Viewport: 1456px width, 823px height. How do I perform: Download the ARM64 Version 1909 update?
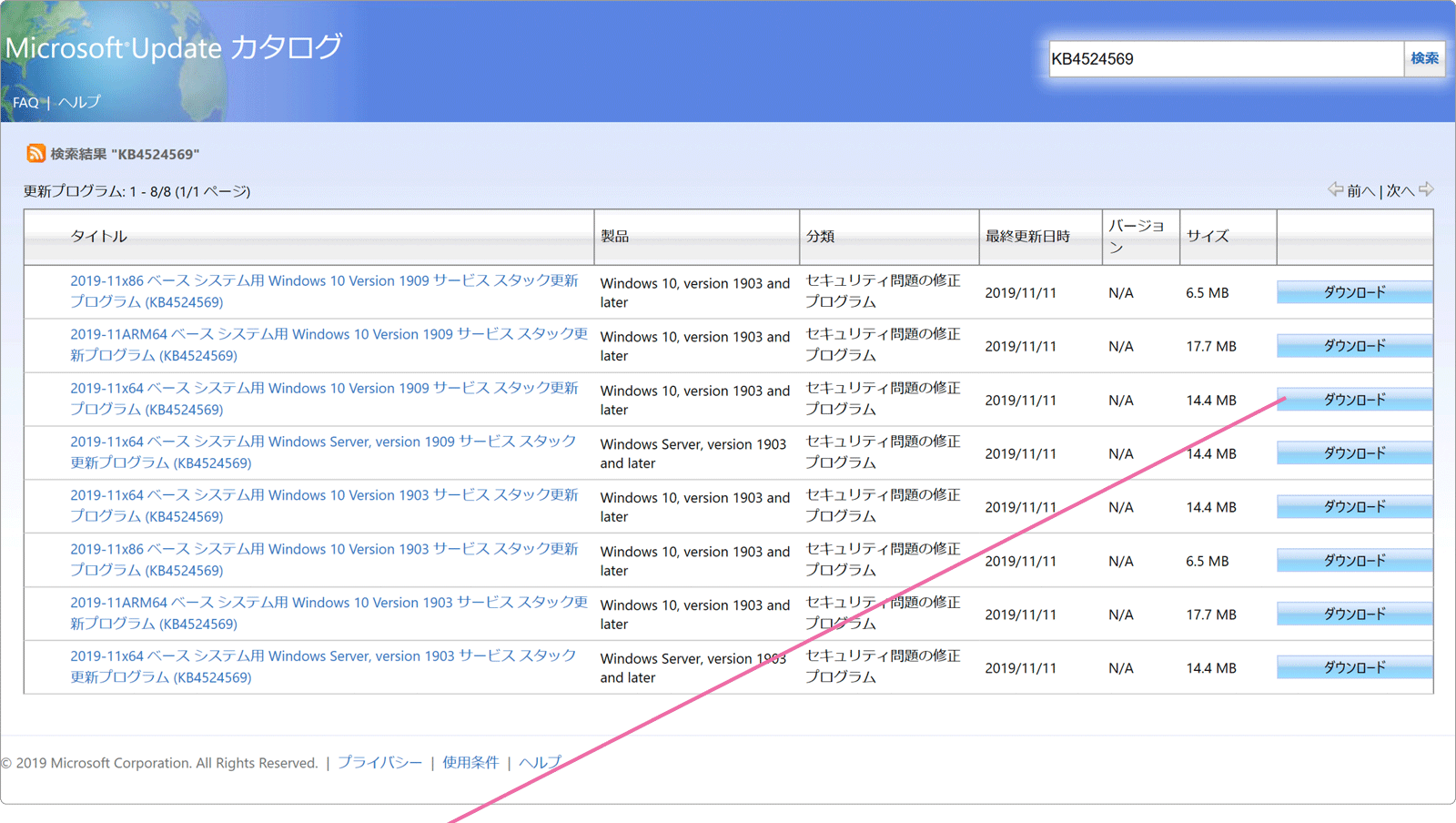pos(1354,346)
